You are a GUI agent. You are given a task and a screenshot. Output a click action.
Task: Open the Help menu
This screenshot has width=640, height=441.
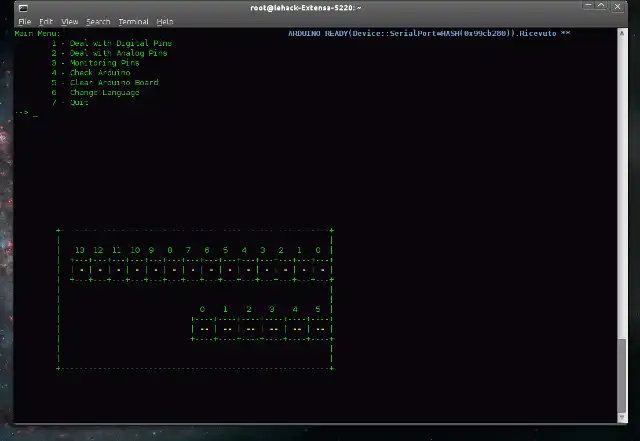click(165, 21)
